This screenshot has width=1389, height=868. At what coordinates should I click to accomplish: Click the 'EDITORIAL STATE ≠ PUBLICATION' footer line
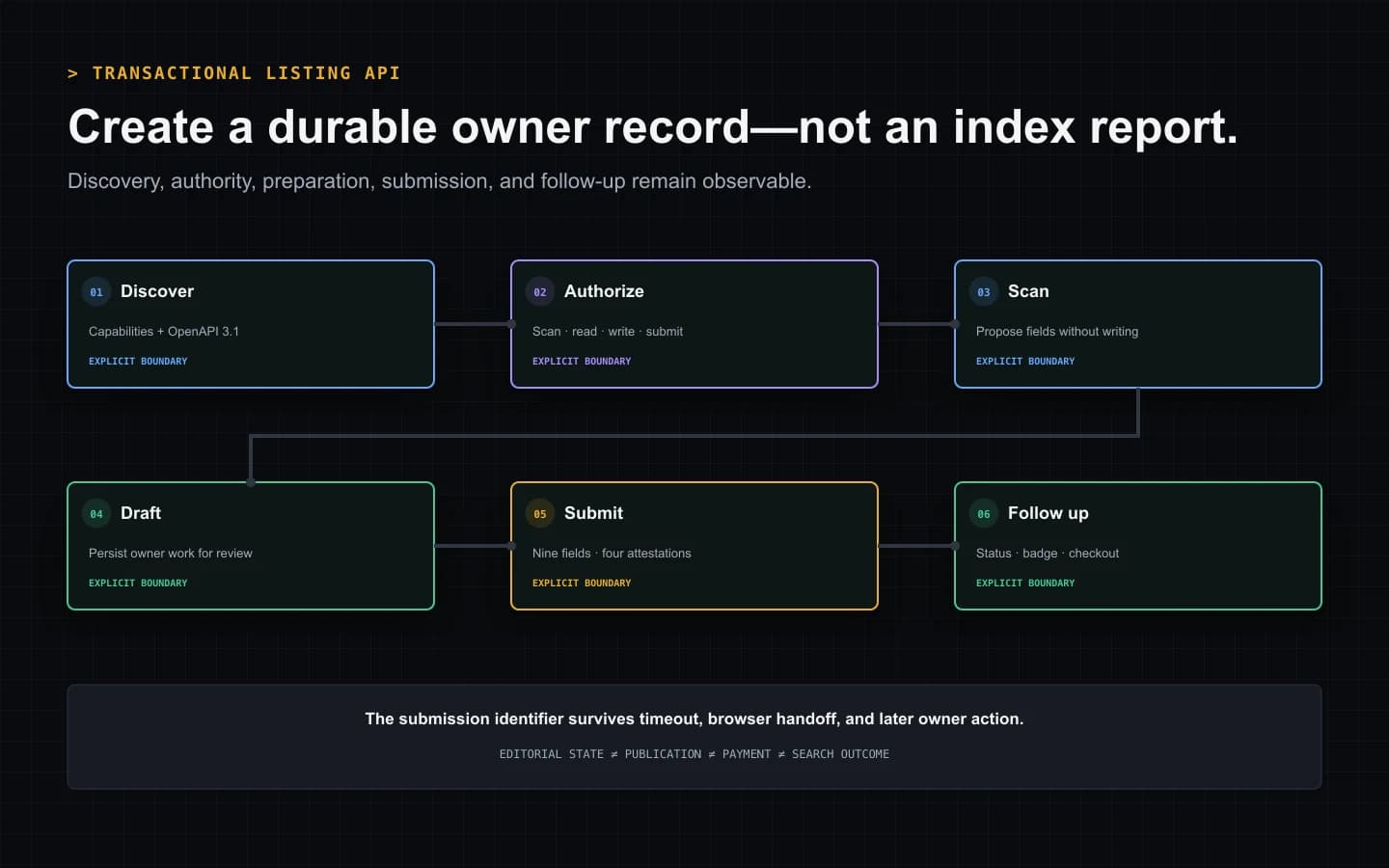[694, 754]
